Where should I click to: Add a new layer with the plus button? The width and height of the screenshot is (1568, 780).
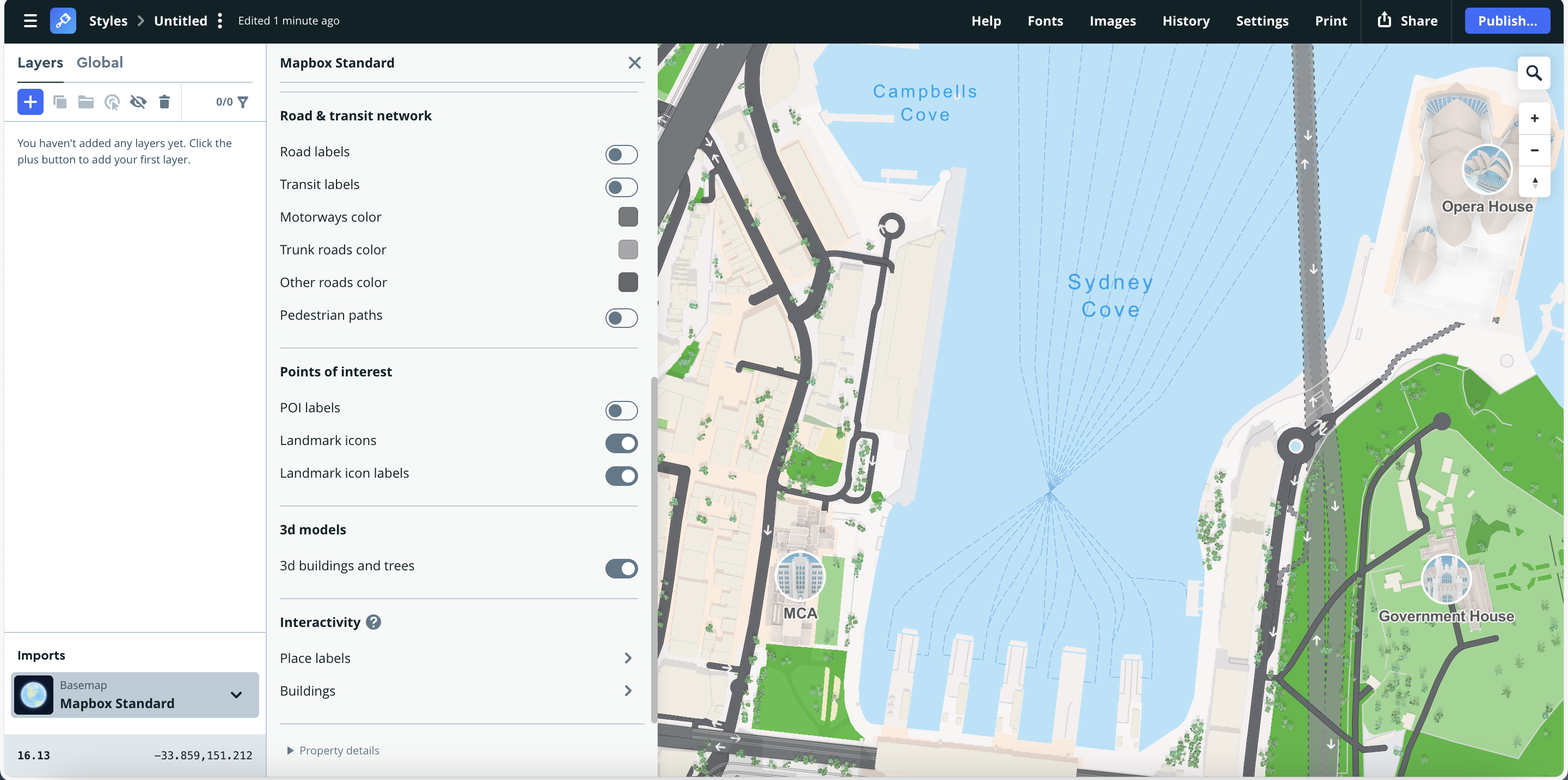pyautogui.click(x=30, y=102)
